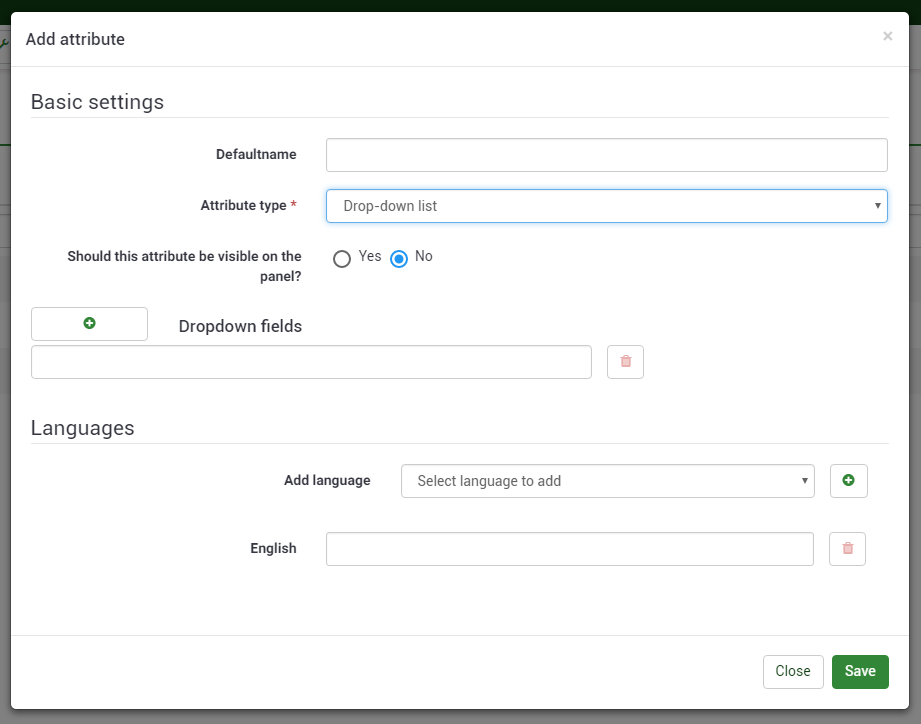
Task: Open the Attribute type drop-down list
Action: click(x=606, y=206)
